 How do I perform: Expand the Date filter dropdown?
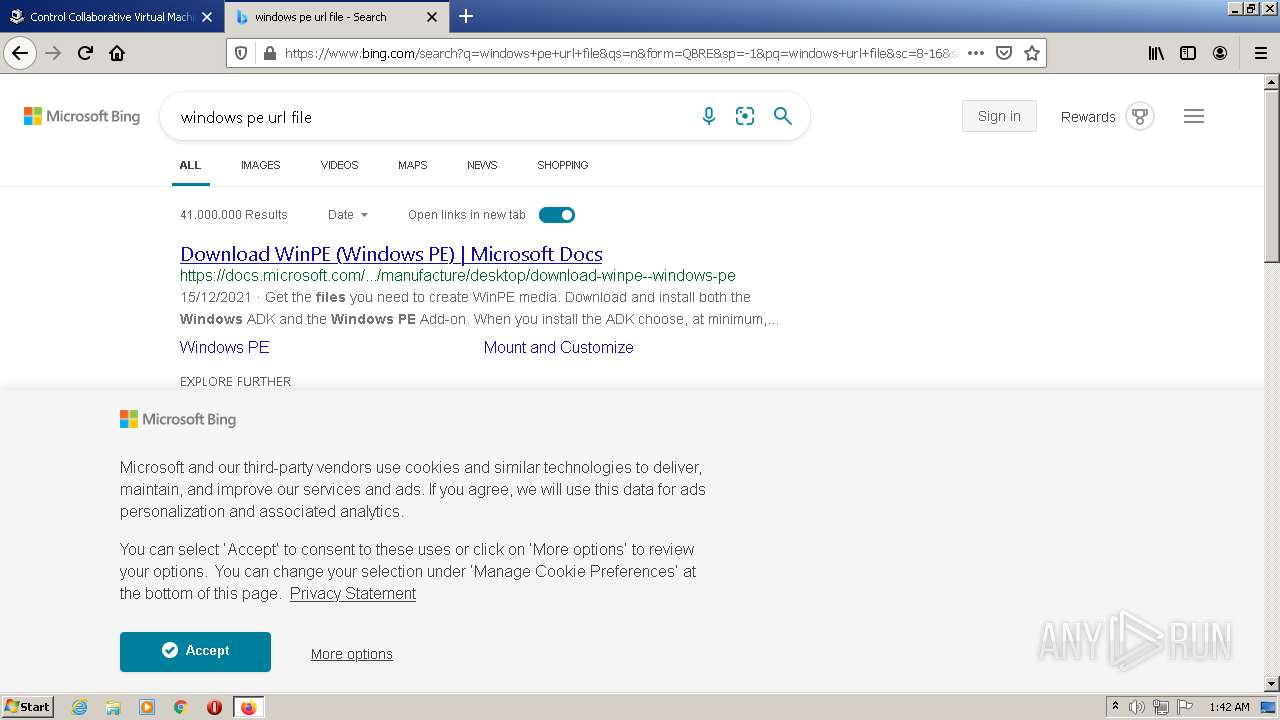click(x=348, y=215)
